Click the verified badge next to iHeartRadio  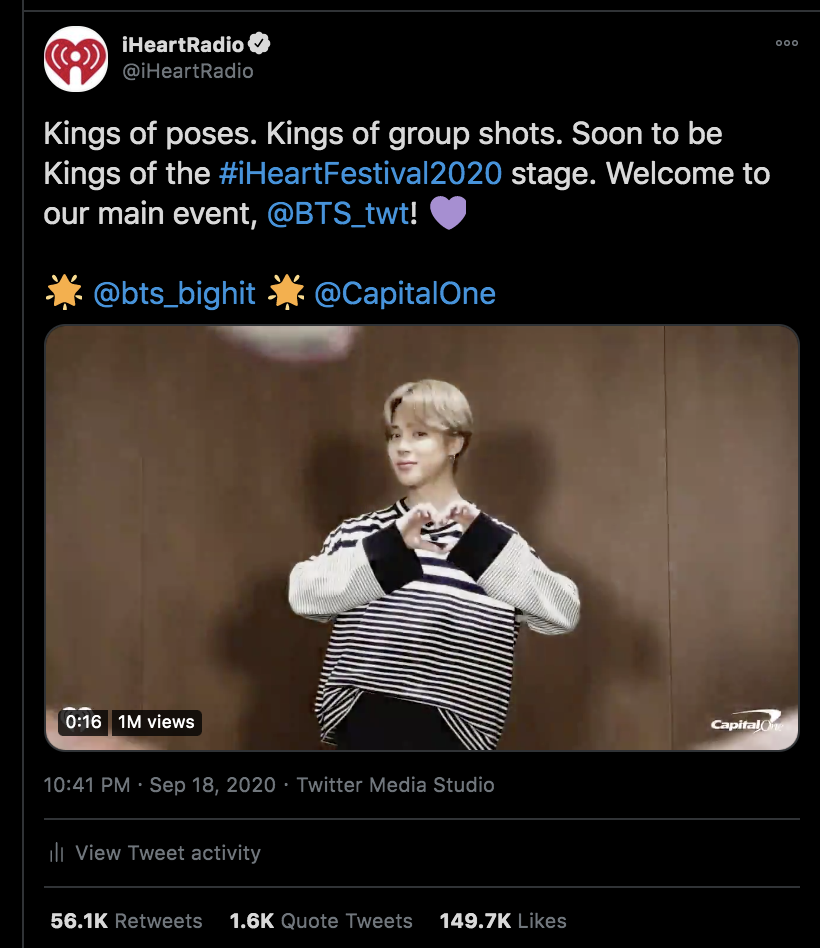pos(260,44)
